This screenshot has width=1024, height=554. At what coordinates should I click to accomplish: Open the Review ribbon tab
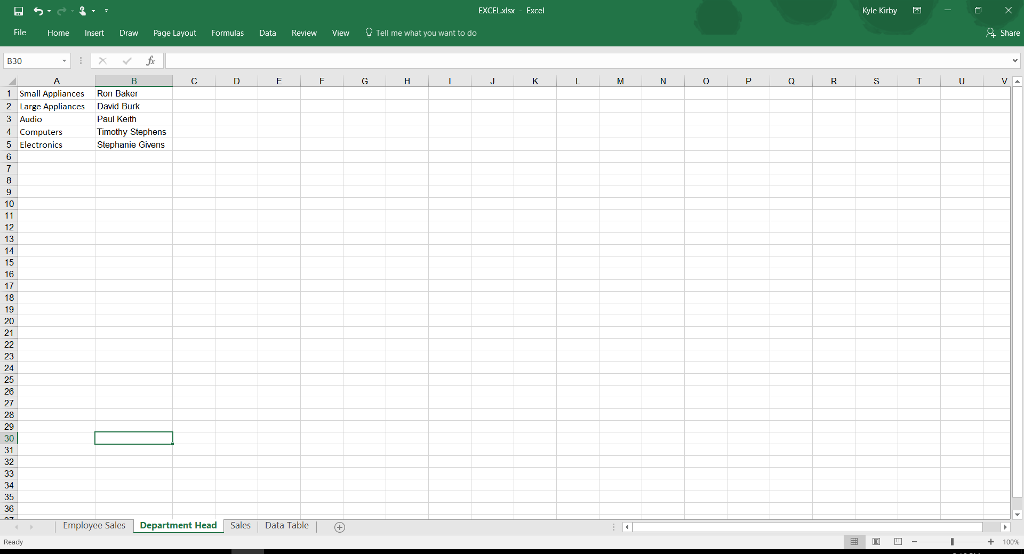(x=304, y=33)
